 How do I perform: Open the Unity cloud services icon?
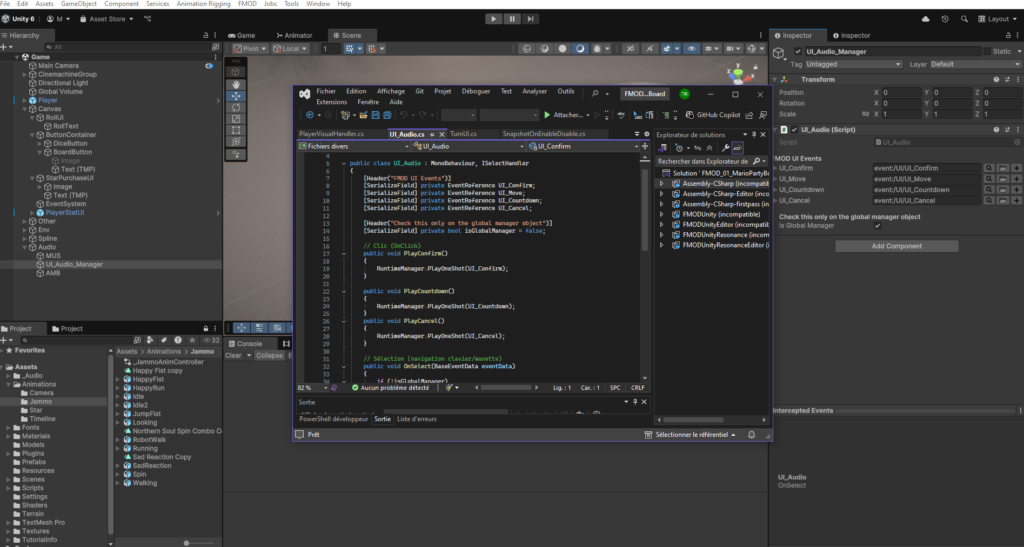pos(928,18)
